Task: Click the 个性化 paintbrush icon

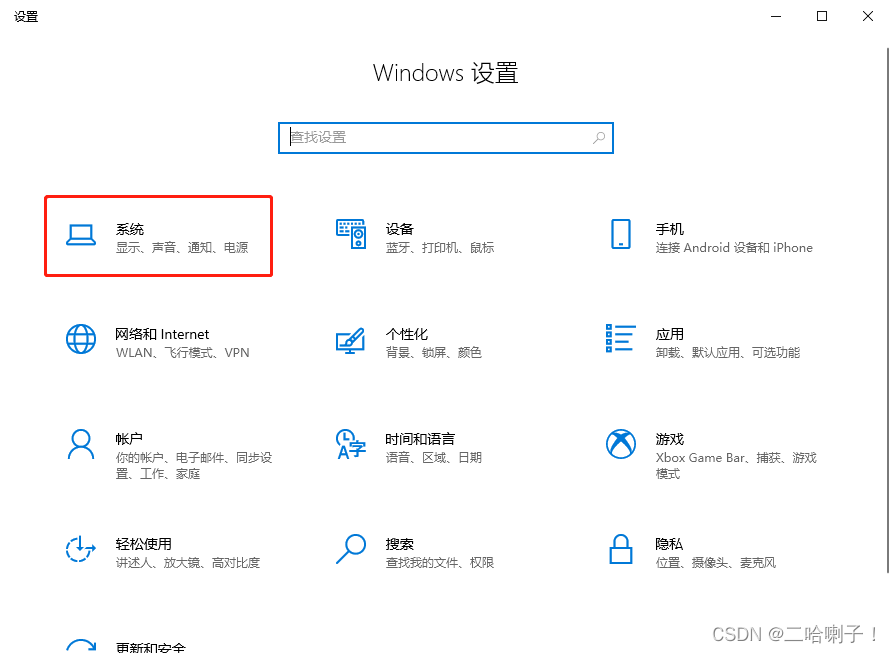Action: (351, 340)
